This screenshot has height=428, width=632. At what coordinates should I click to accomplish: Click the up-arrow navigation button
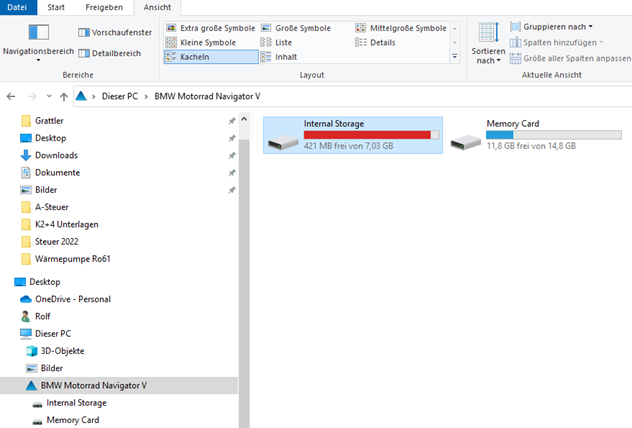tap(64, 96)
